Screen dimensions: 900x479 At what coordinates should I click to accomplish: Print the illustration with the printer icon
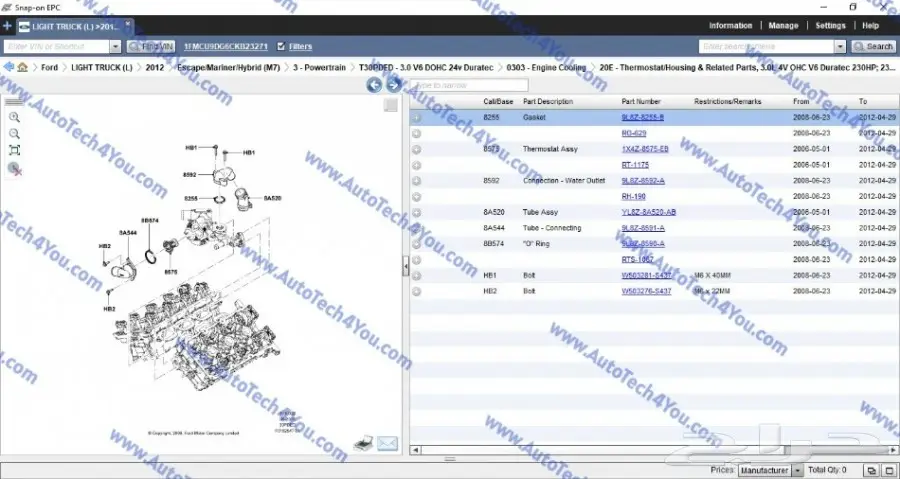point(363,443)
